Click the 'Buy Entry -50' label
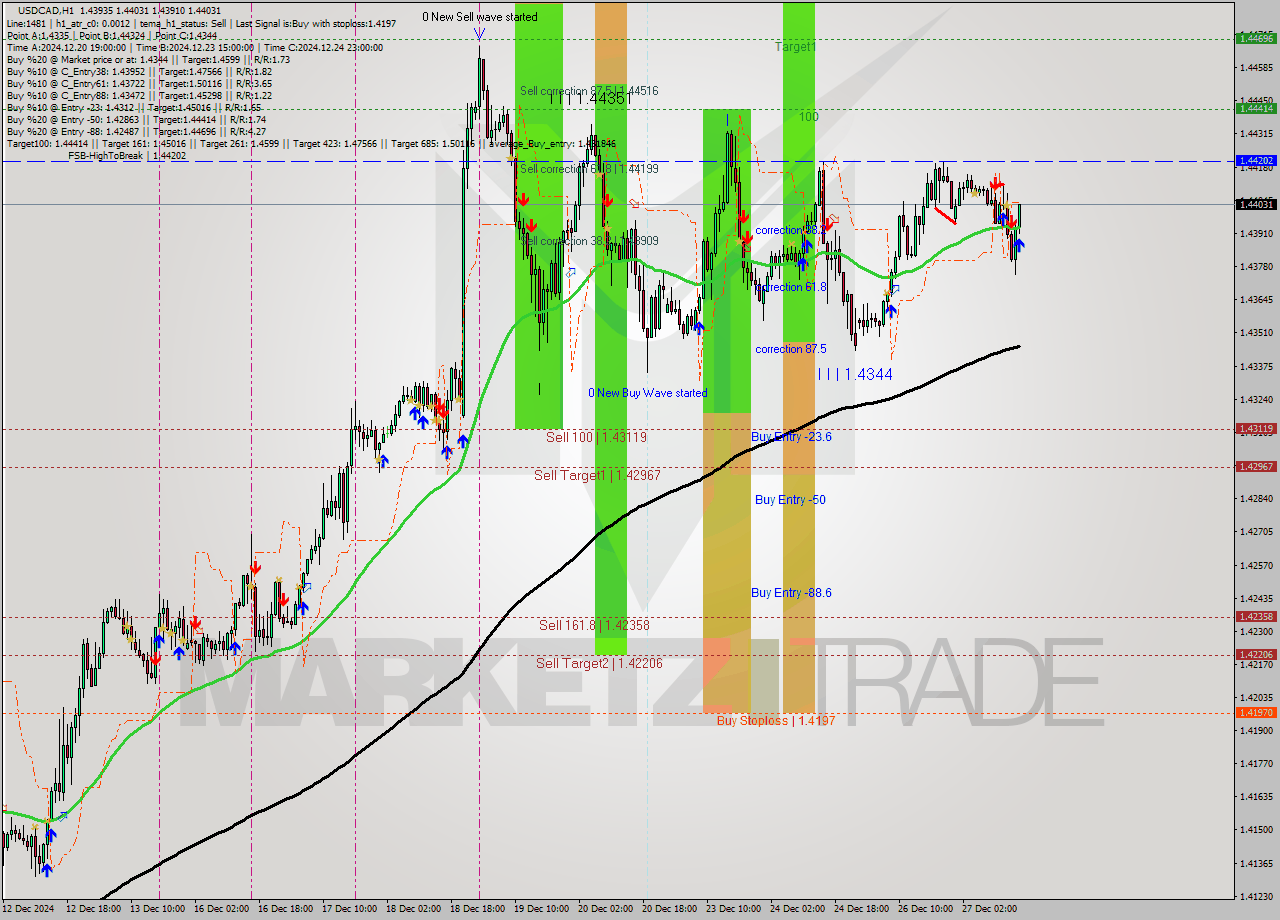This screenshot has height=920, width=1280. coord(790,500)
